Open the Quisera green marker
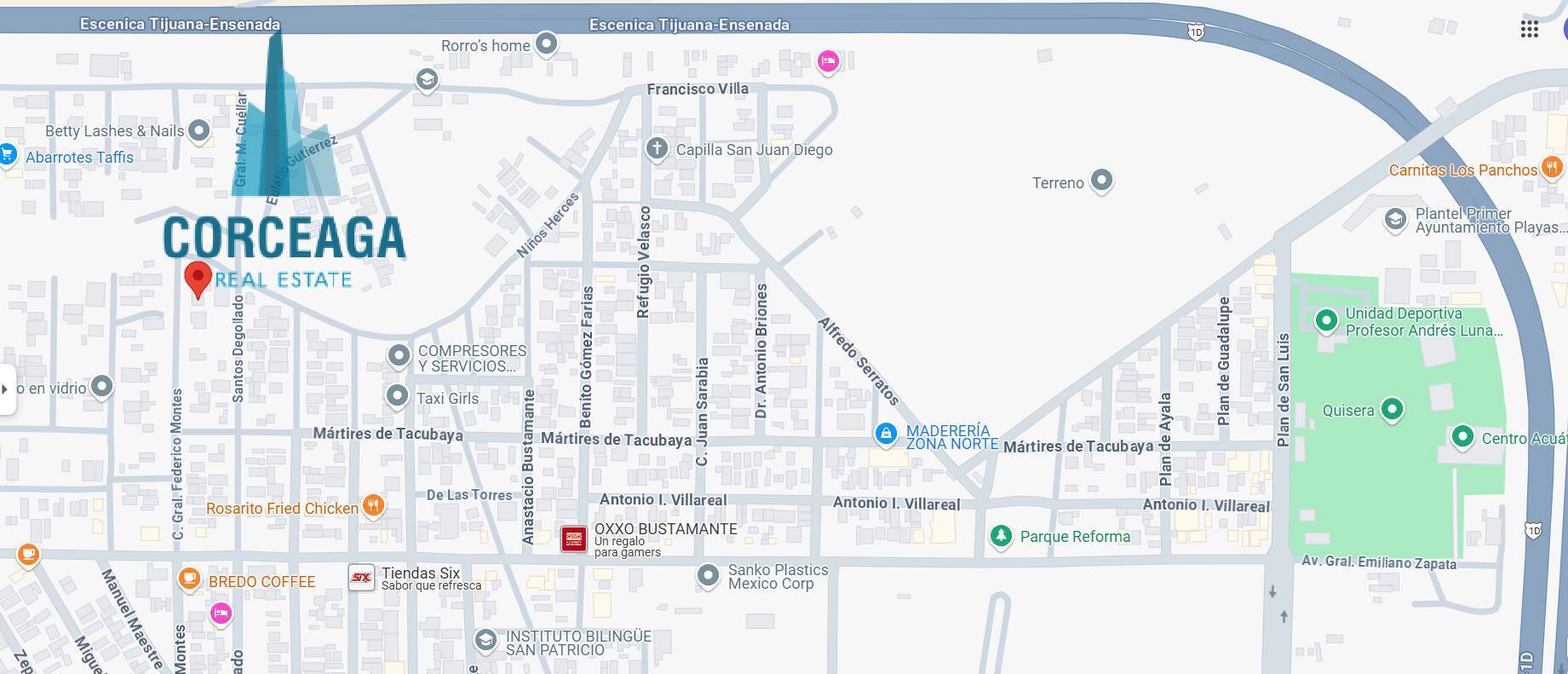The height and width of the screenshot is (674, 1568). 1392,409
